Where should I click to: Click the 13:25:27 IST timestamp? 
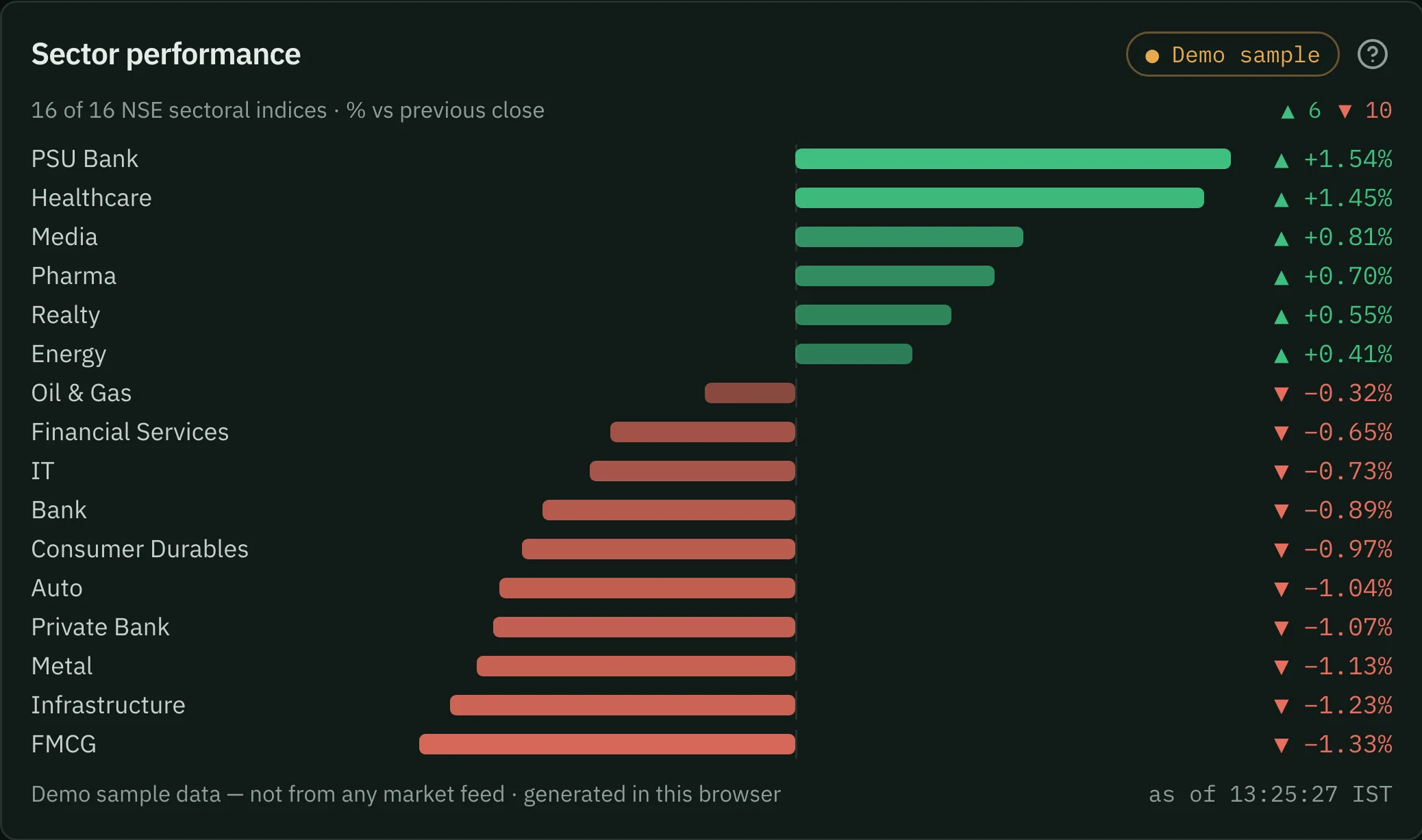click(x=1310, y=794)
